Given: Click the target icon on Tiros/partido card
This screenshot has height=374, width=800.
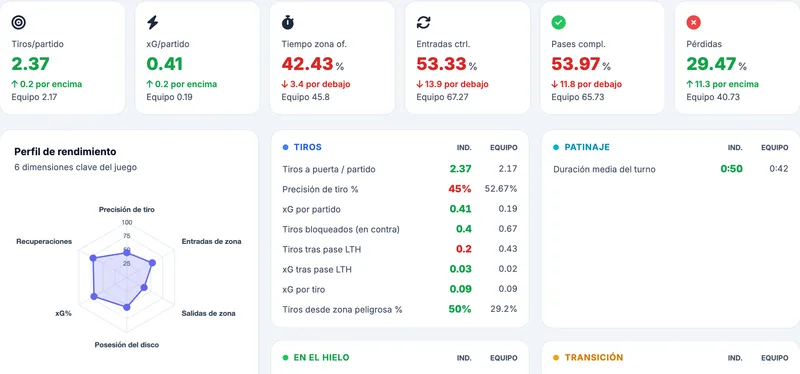Looking at the screenshot, I should (x=19, y=22).
